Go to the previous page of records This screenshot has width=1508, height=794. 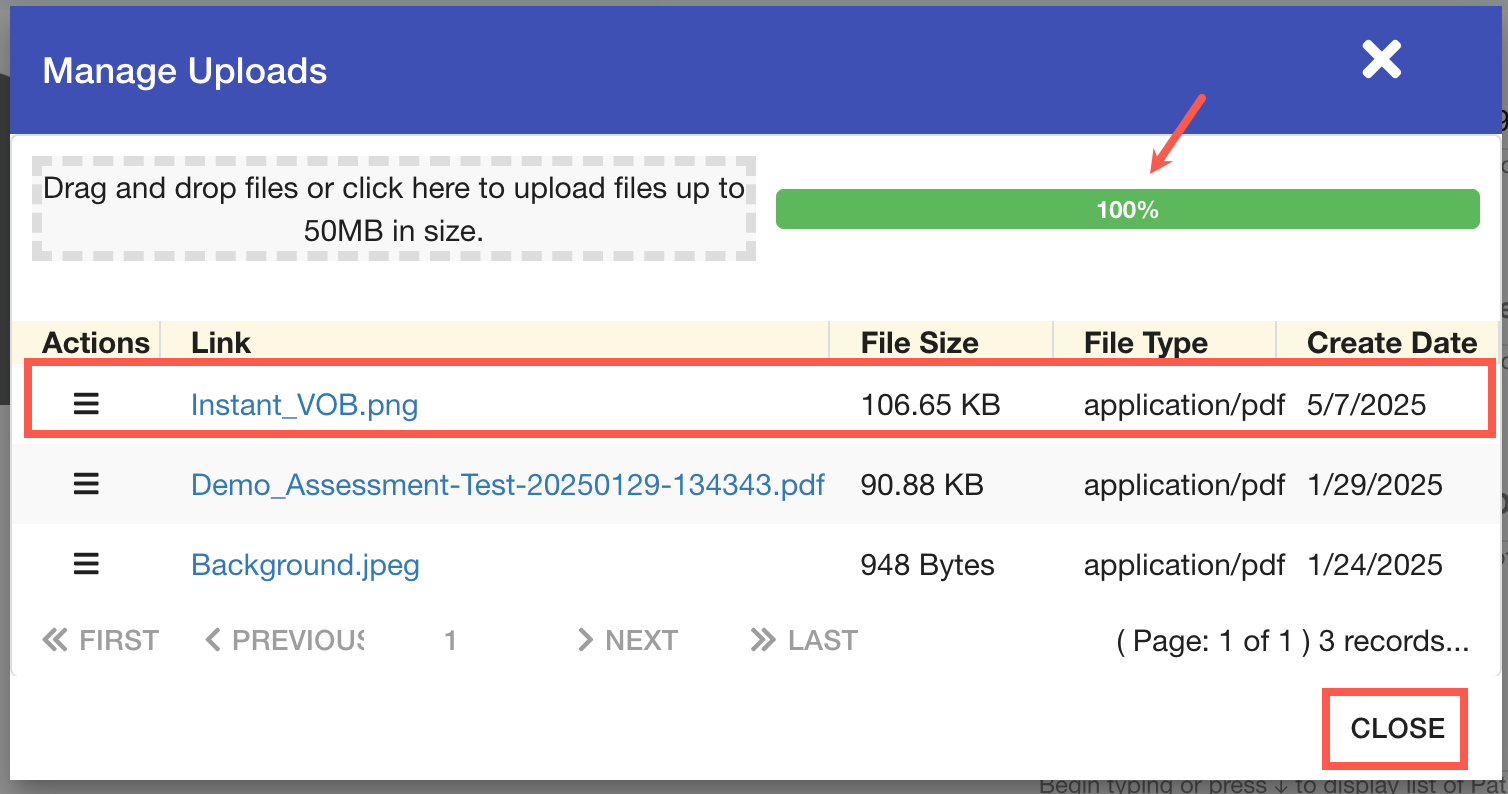[284, 640]
